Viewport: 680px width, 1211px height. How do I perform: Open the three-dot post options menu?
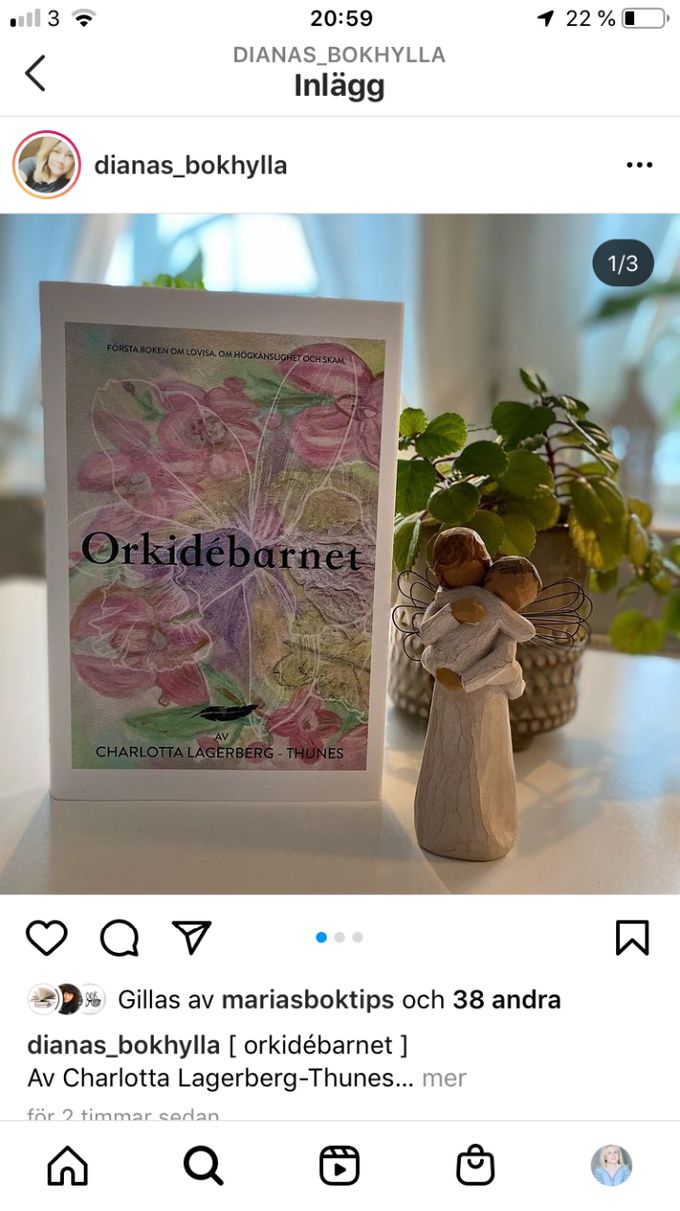pyautogui.click(x=639, y=165)
